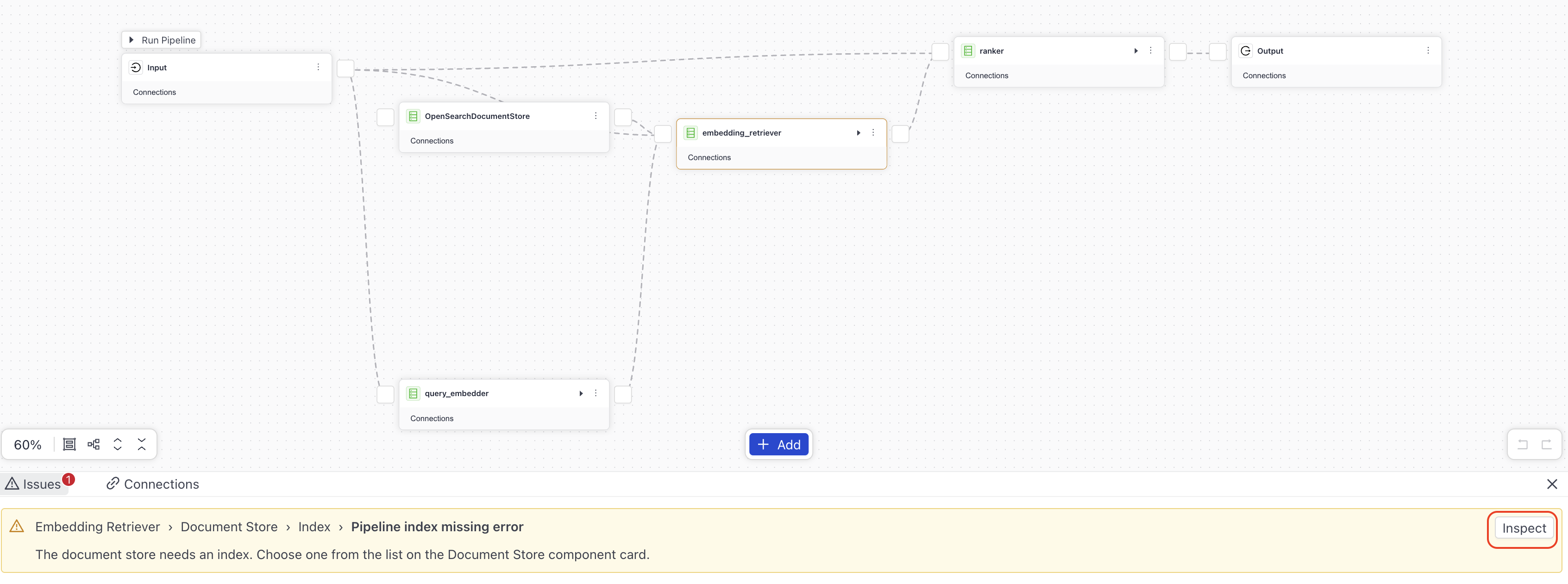Click the redo arrow icon
Viewport: 1568px width, 584px height.
(x=1546, y=445)
